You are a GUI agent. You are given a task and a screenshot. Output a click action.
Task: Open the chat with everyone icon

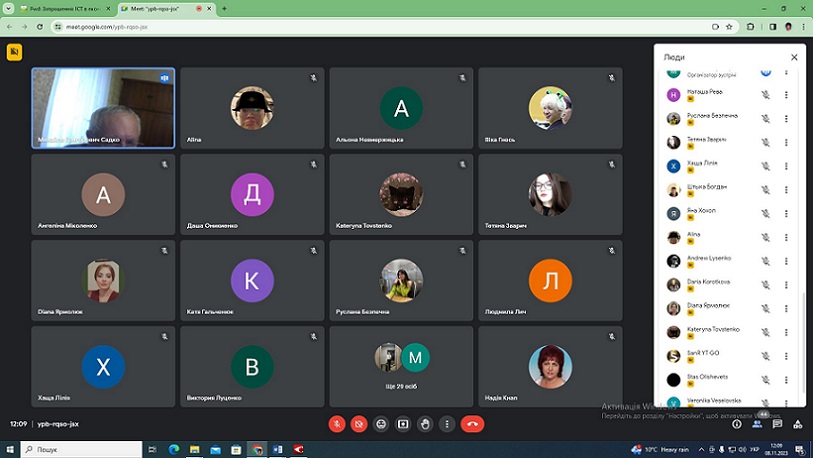point(777,424)
